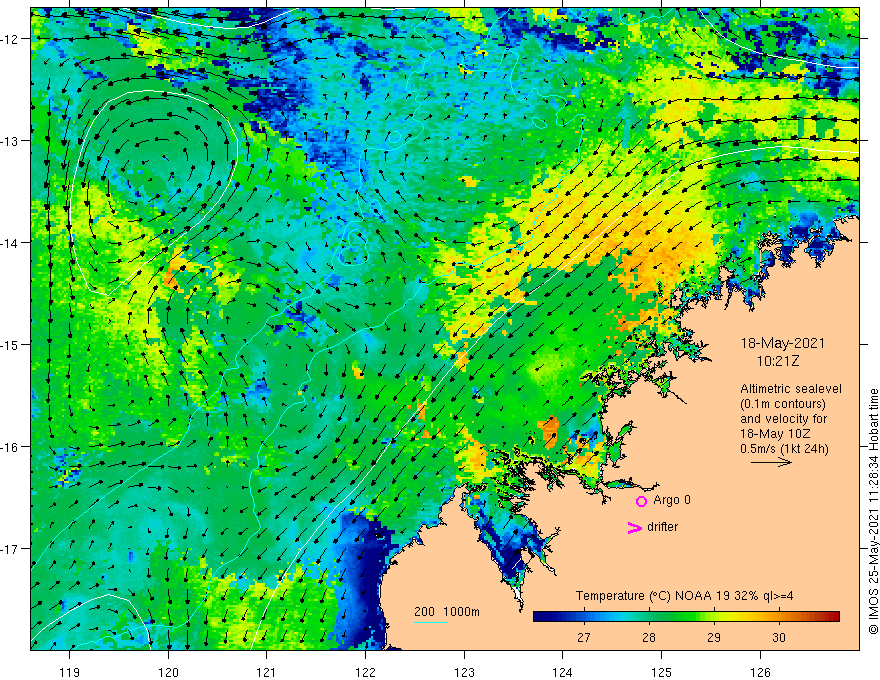
Task: Click the '-12' latitude axis label
Action: 10,39
